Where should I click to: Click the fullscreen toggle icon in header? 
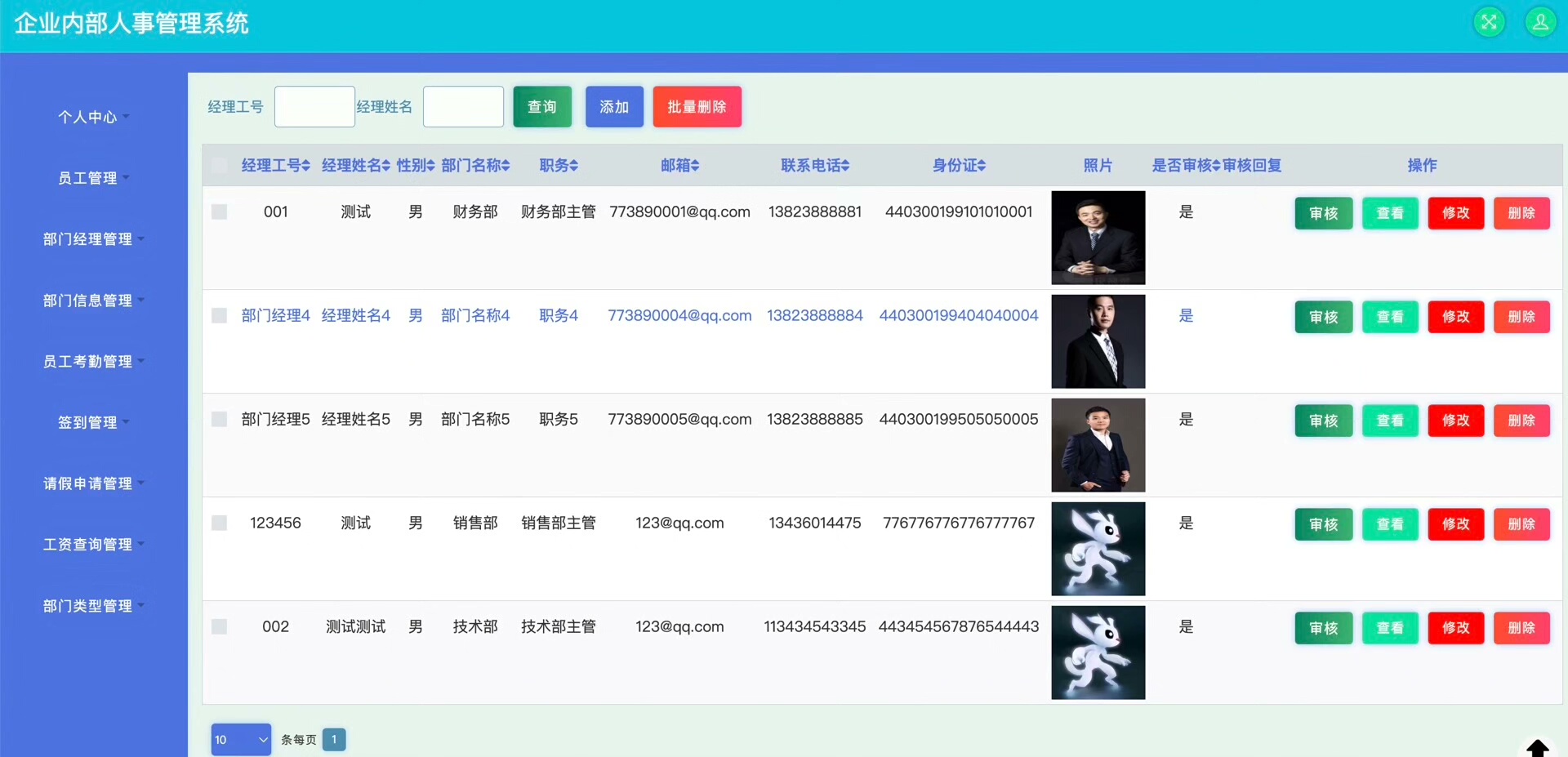point(1489,22)
